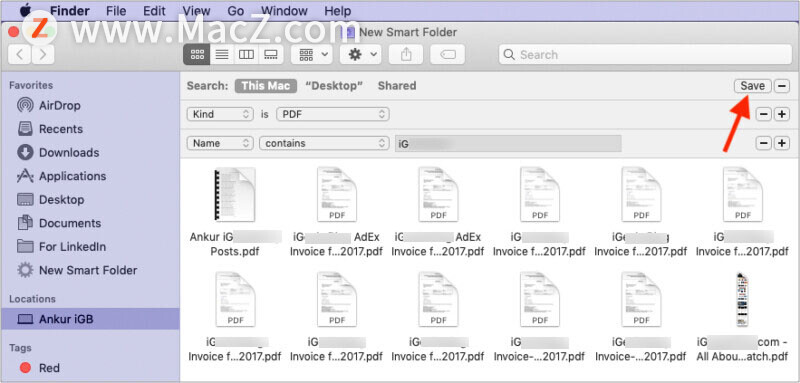Click the Search field
The image size is (800, 383).
click(x=645, y=55)
